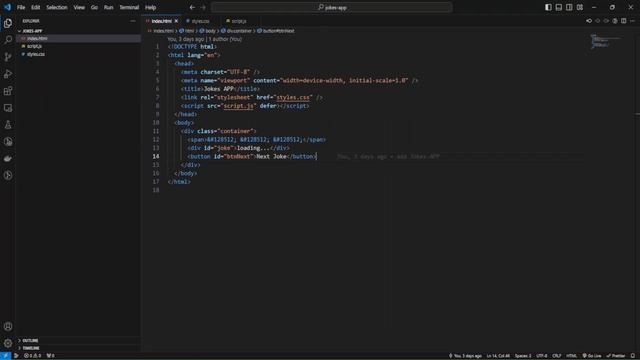Open the Manage gear icon
The width and height of the screenshot is (640, 360).
coord(8,343)
